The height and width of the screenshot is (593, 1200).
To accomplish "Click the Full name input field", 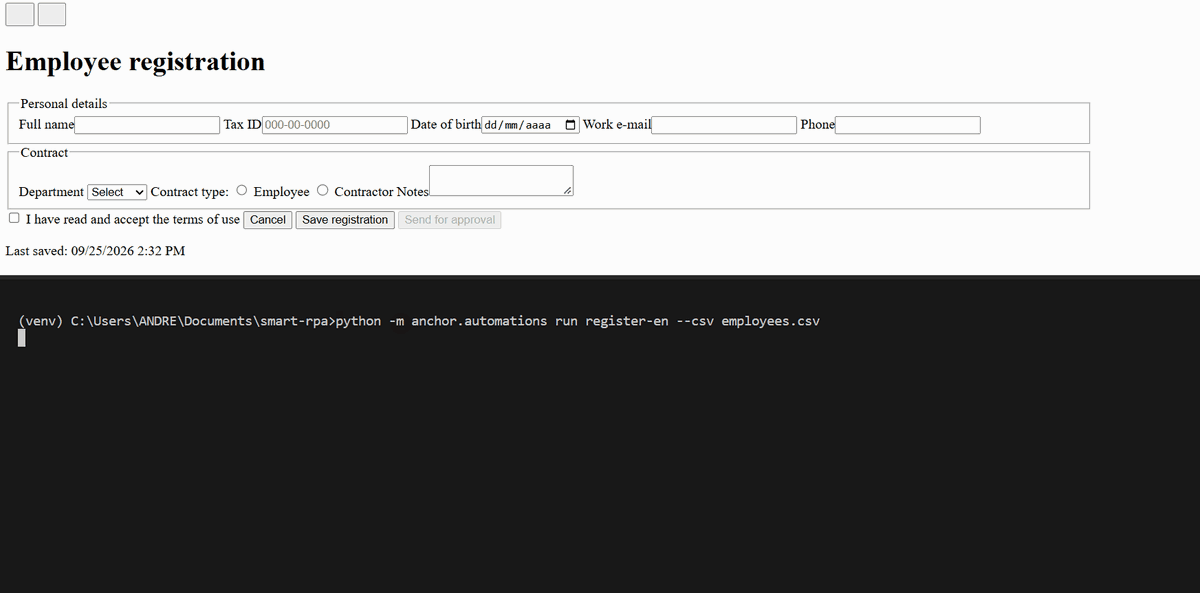I will [x=147, y=125].
